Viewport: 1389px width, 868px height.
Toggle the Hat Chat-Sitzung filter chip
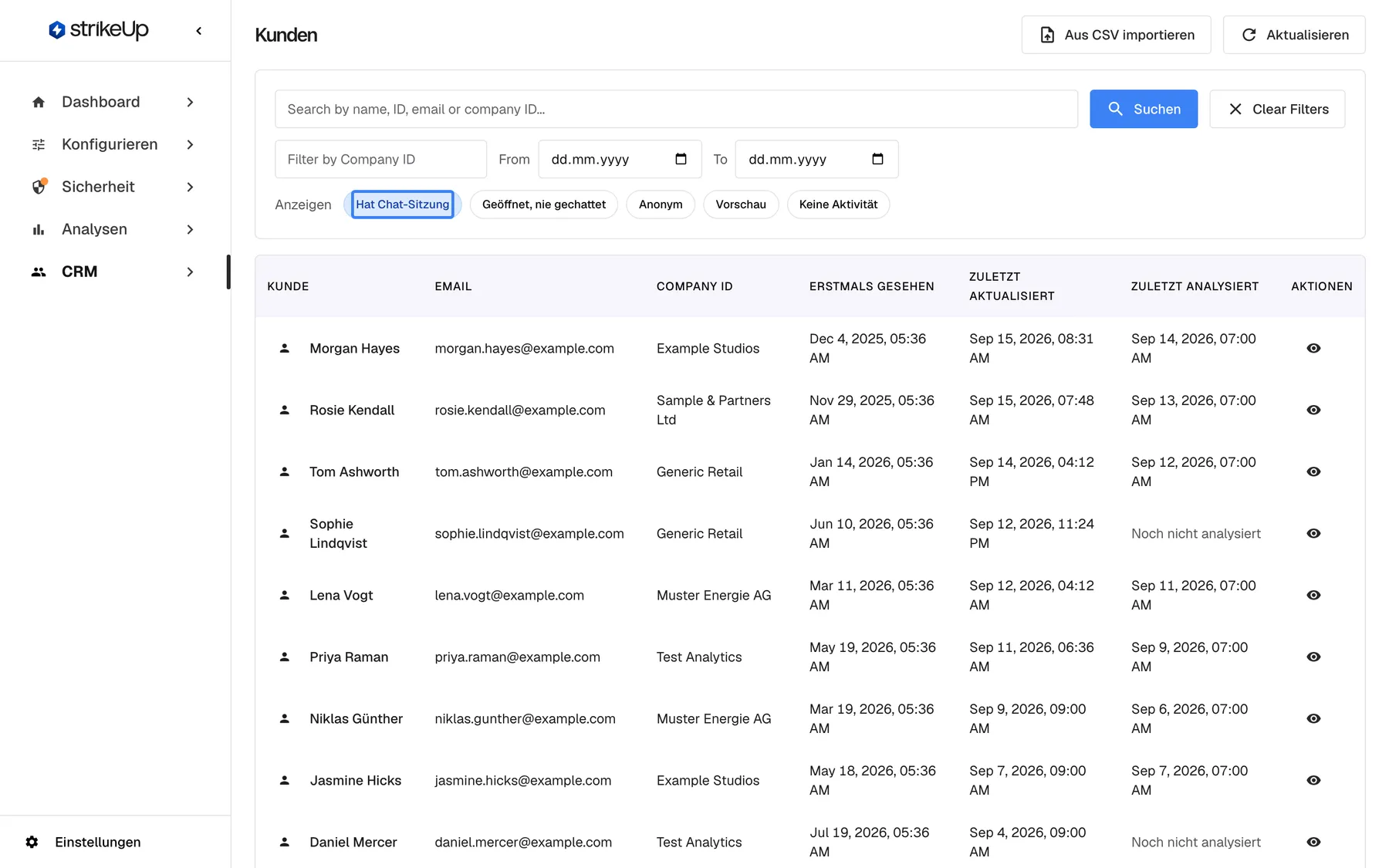[402, 204]
